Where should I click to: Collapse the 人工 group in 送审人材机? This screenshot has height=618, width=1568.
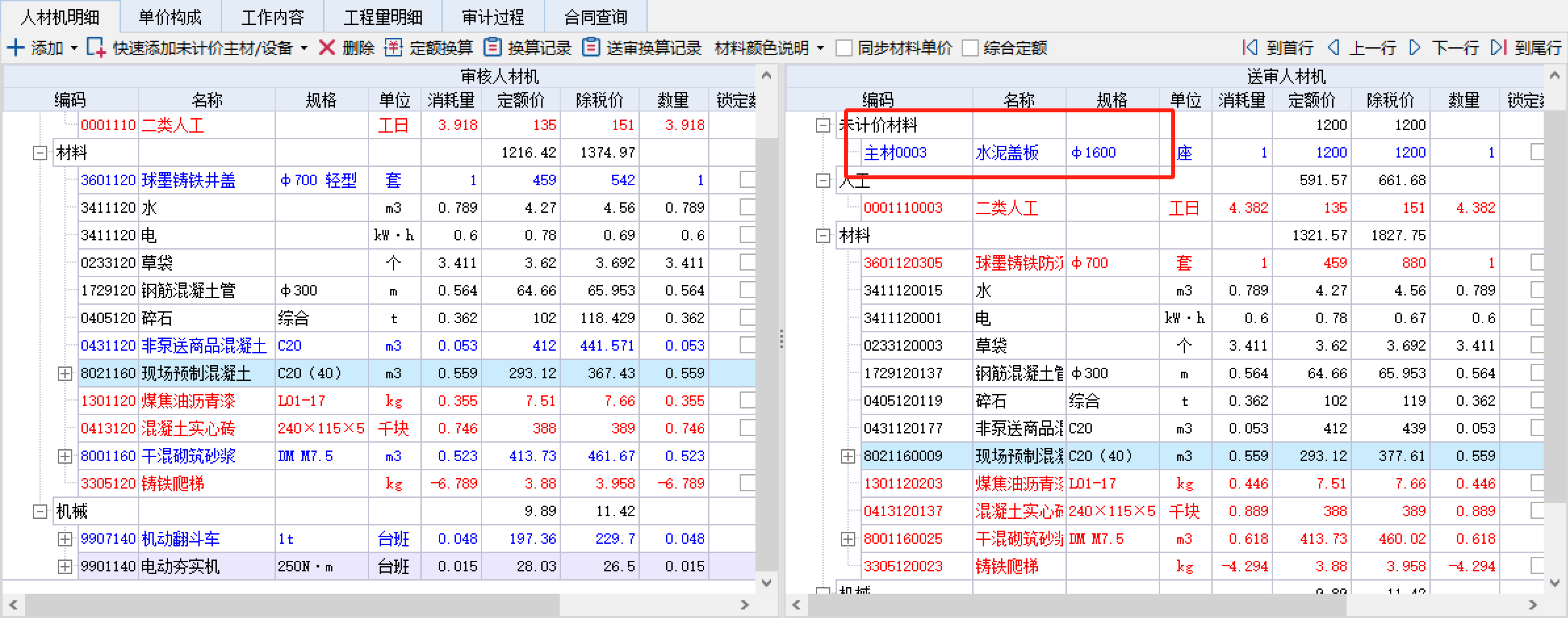823,181
